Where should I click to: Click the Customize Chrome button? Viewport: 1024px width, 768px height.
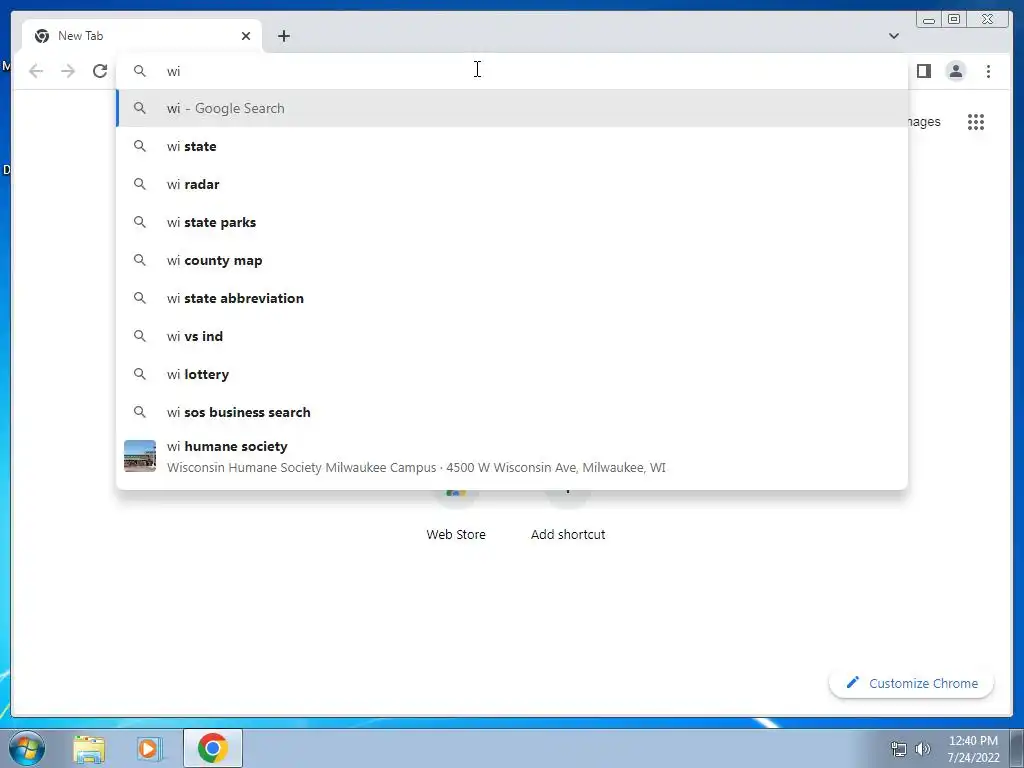[912, 683]
